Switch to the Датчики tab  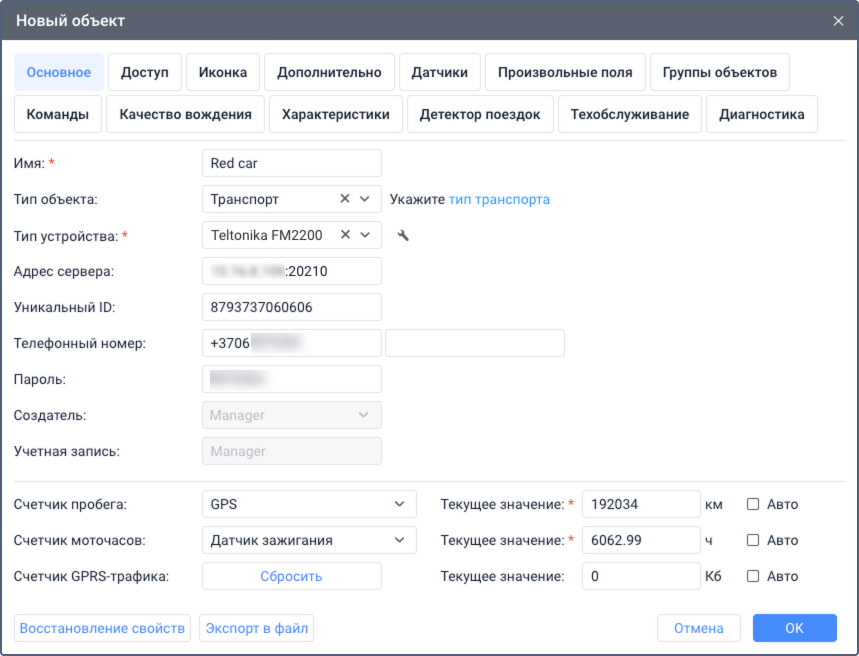(440, 72)
